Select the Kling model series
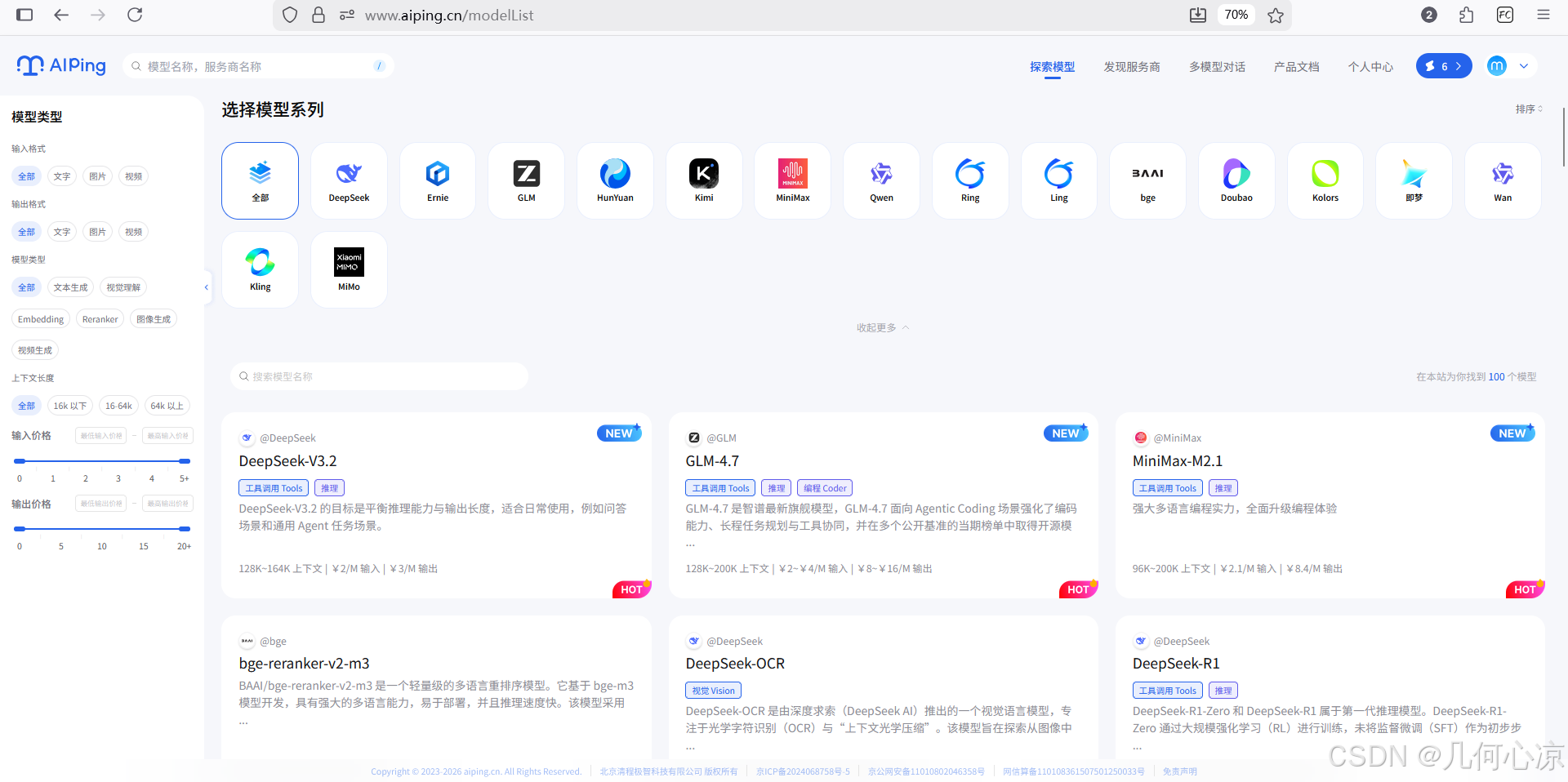 [261, 269]
